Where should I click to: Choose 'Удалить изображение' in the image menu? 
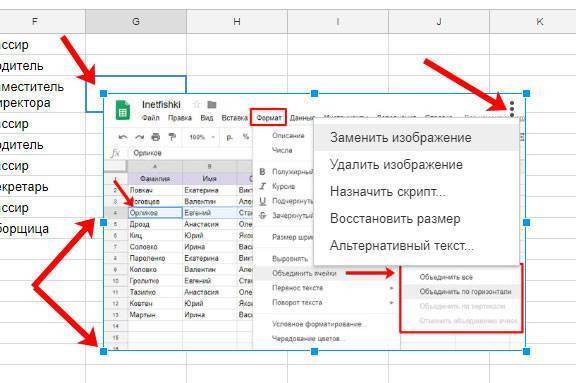417,165
